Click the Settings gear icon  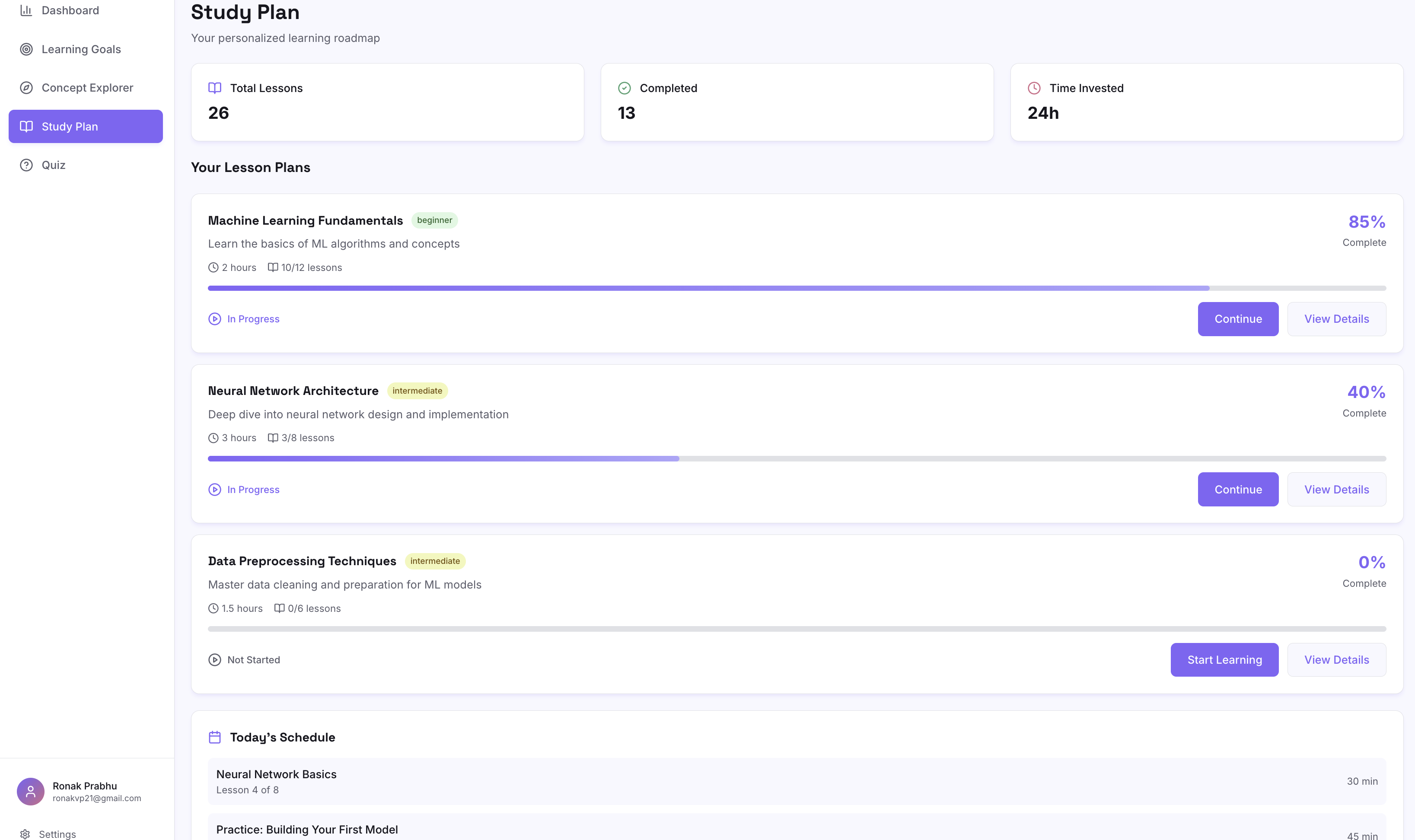[25, 834]
